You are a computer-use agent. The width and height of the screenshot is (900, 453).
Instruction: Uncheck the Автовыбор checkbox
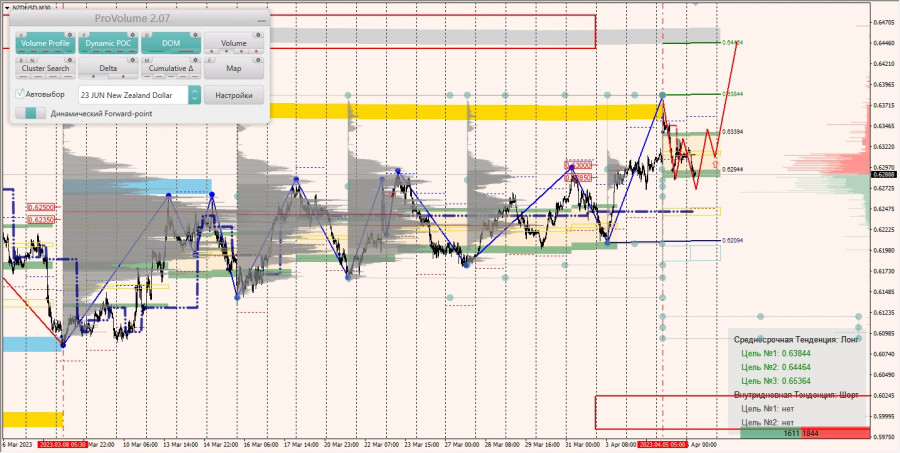pyautogui.click(x=21, y=94)
